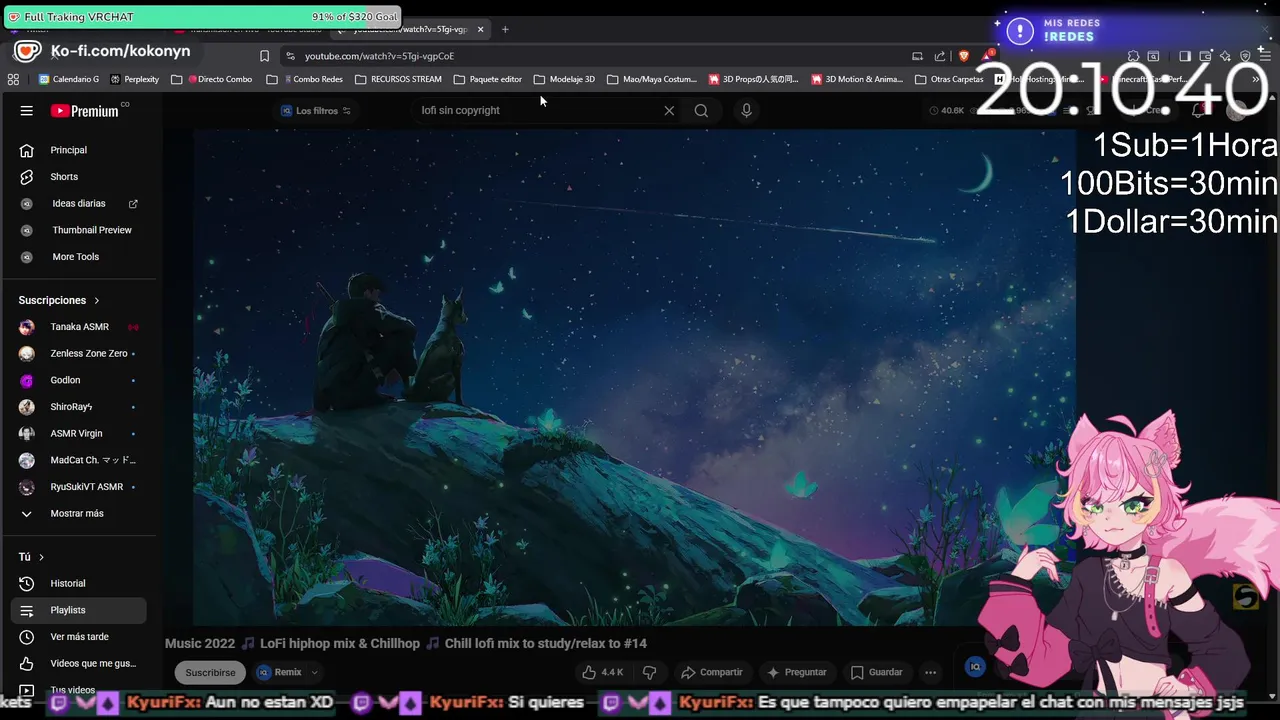
Task: Click the Preguntar button
Action: (796, 673)
